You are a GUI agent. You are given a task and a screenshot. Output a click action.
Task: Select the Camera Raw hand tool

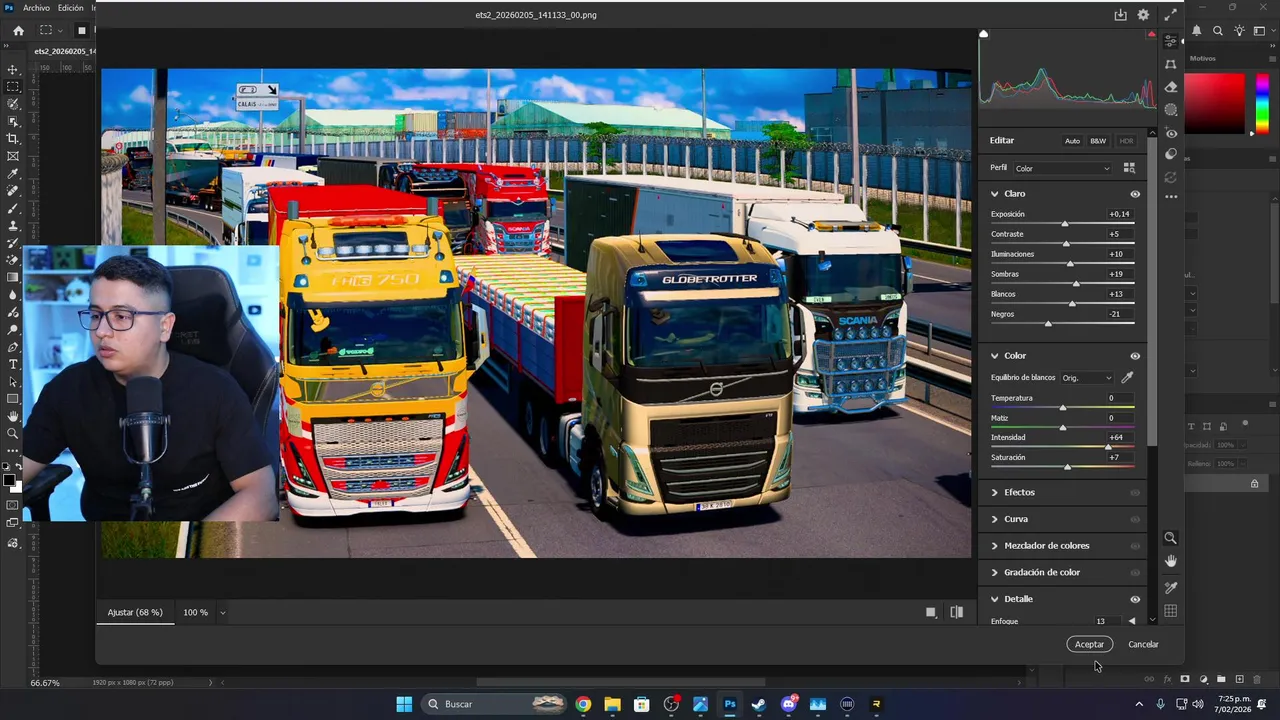pos(1171,561)
